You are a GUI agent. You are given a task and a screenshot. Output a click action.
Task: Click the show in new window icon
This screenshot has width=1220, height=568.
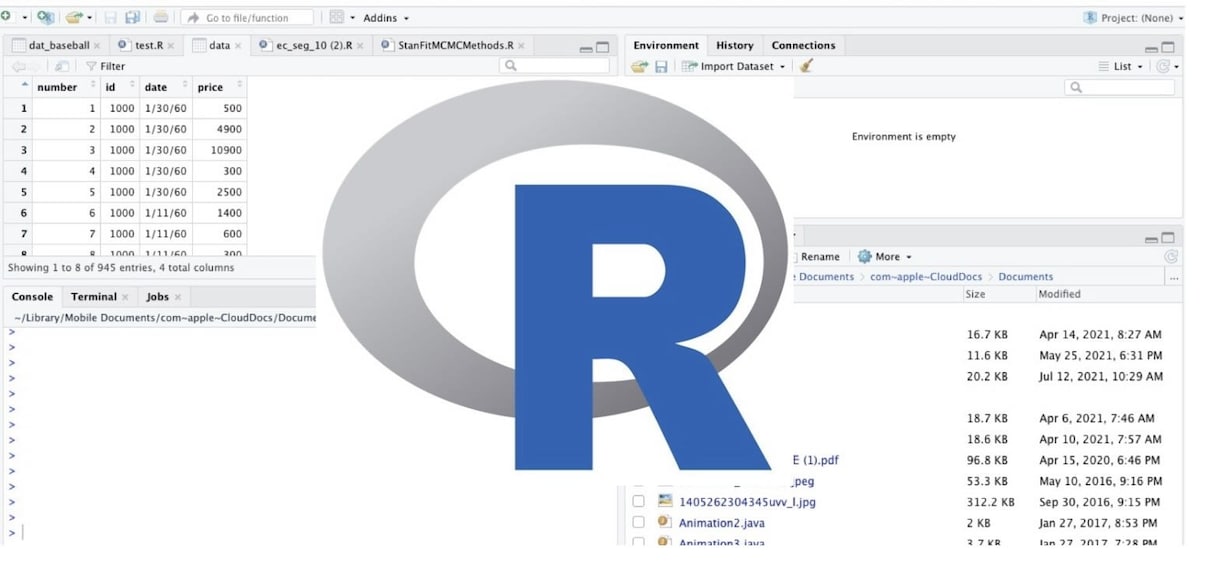[x=62, y=66]
